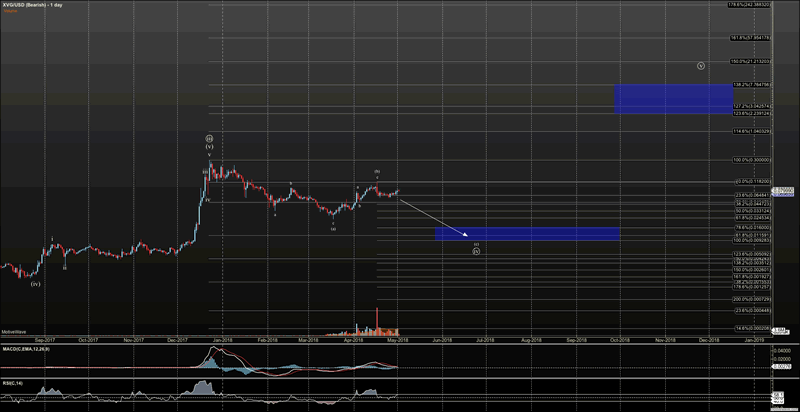Click the MotiveWave label above the time axis
The height and width of the screenshot is (412, 800).
[14, 331]
